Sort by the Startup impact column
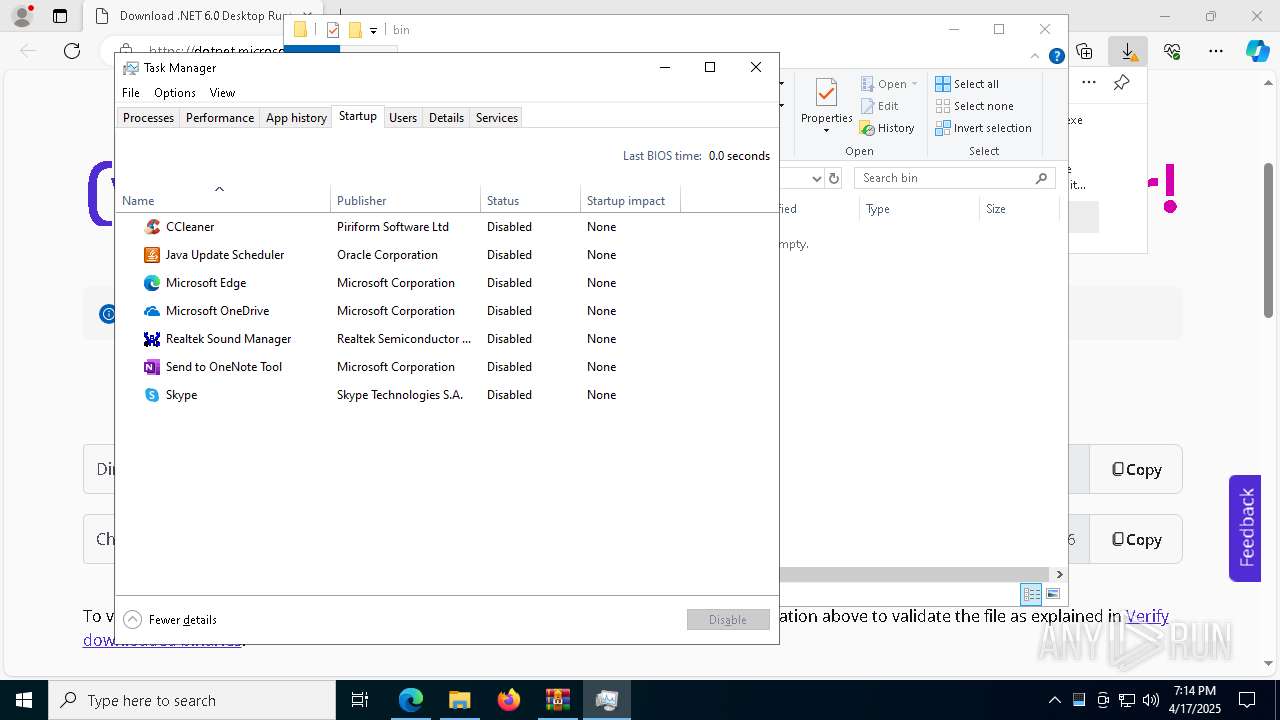The image size is (1280, 720). [x=630, y=198]
